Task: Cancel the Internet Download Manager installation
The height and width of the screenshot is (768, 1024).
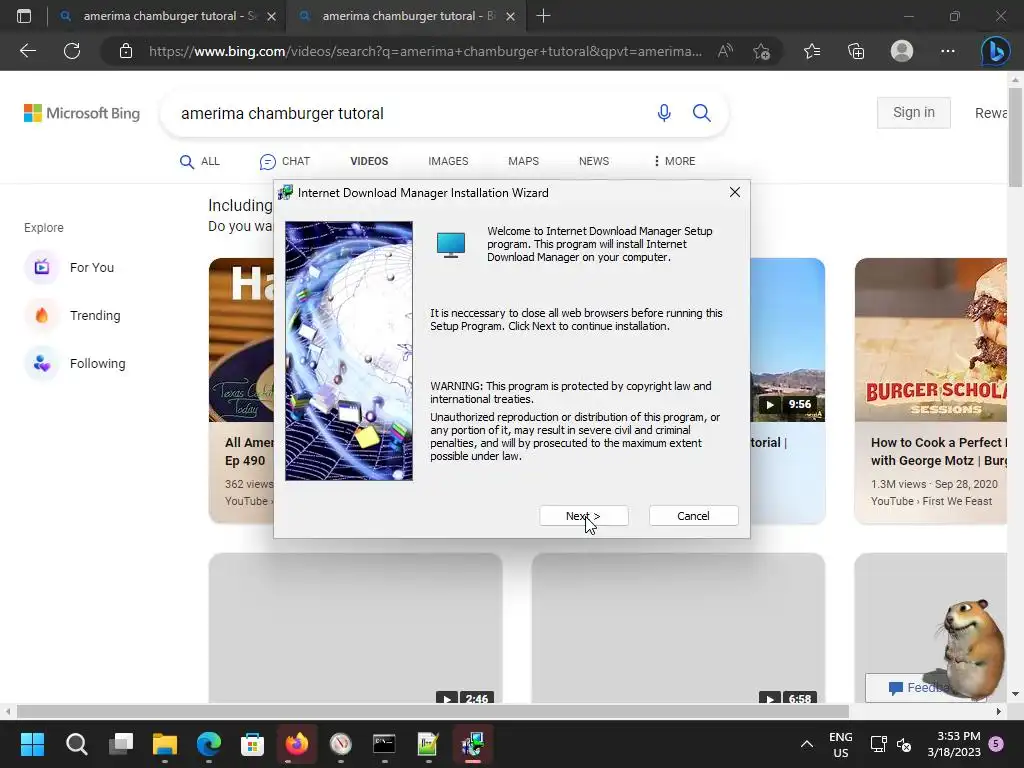Action: point(694,516)
